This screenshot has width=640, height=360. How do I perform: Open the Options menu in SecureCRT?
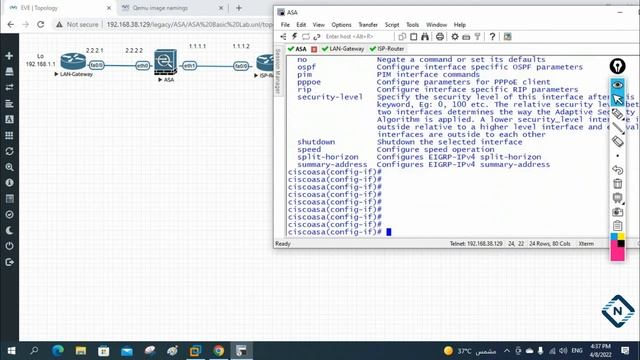tap(341, 25)
